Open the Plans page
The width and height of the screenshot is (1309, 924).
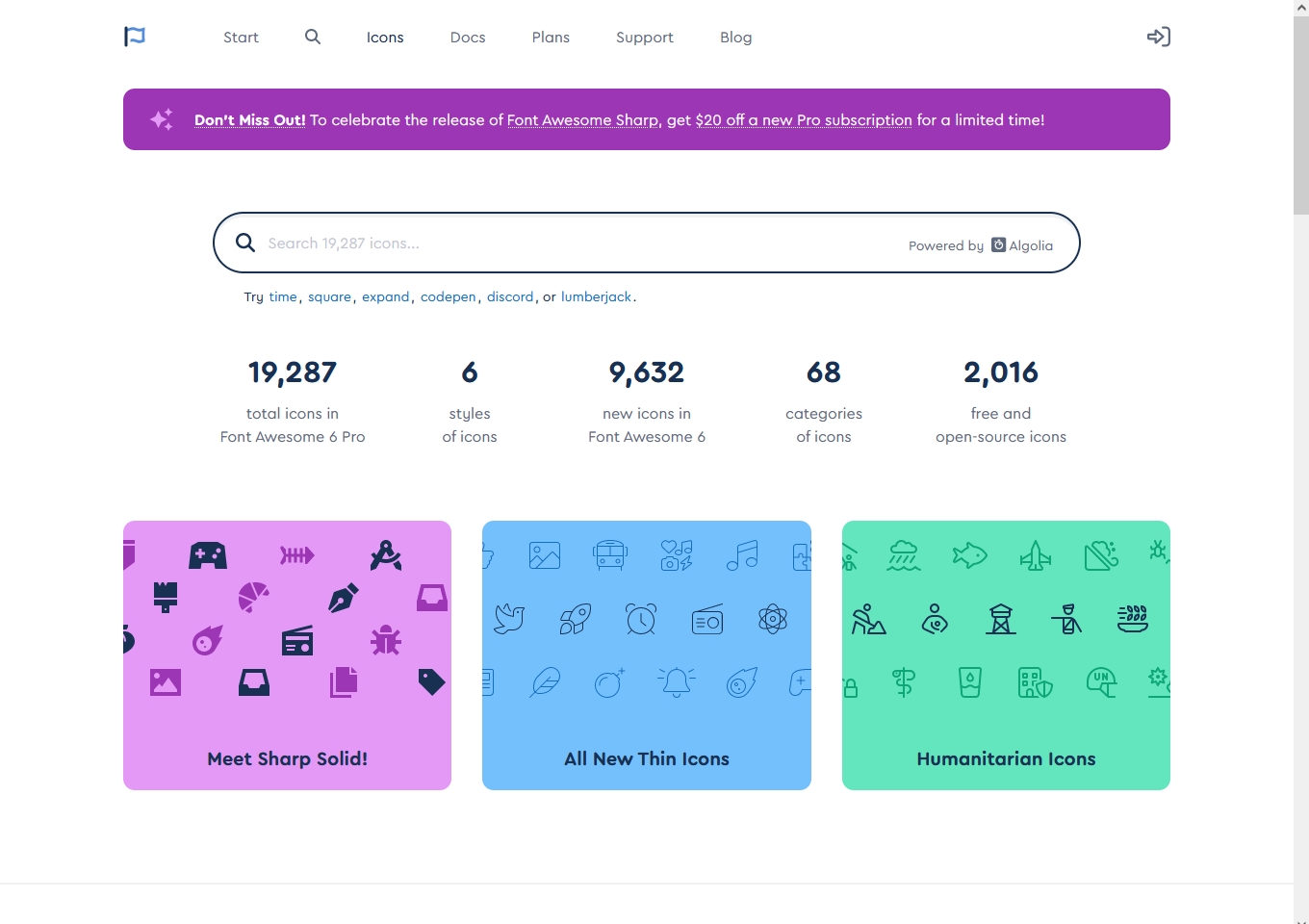[551, 38]
